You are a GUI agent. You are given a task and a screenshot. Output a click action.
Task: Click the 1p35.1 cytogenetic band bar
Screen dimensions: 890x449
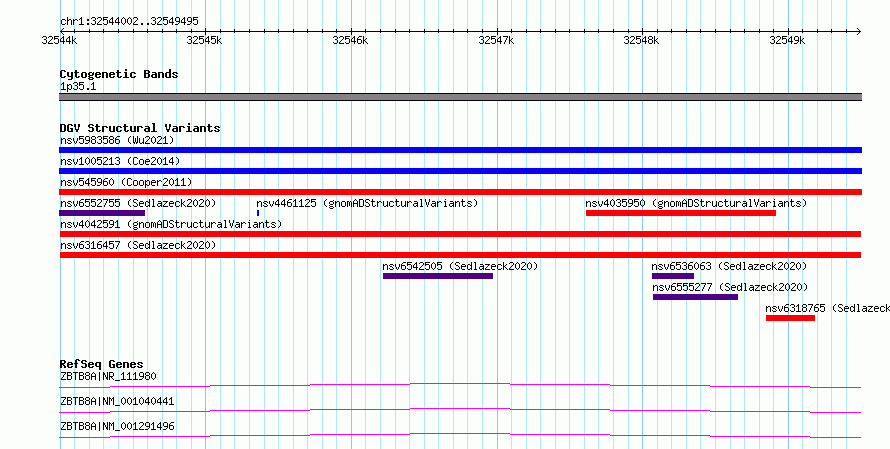tap(460, 97)
